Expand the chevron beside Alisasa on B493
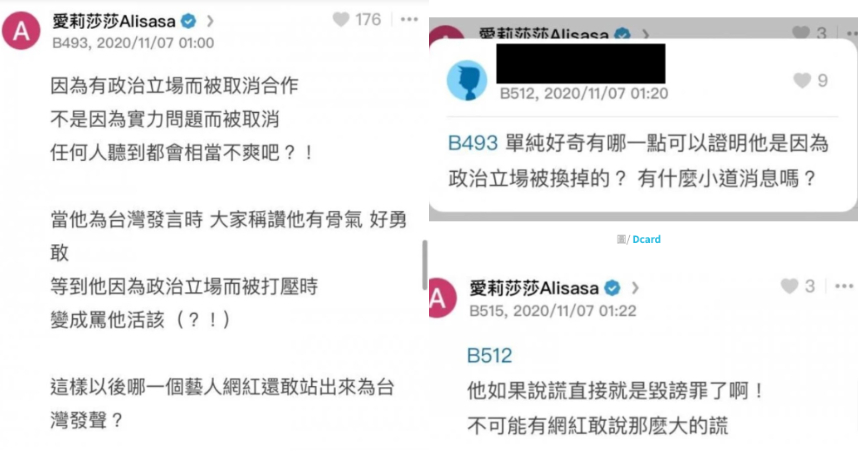The height and width of the screenshot is (460, 858). click(210, 21)
